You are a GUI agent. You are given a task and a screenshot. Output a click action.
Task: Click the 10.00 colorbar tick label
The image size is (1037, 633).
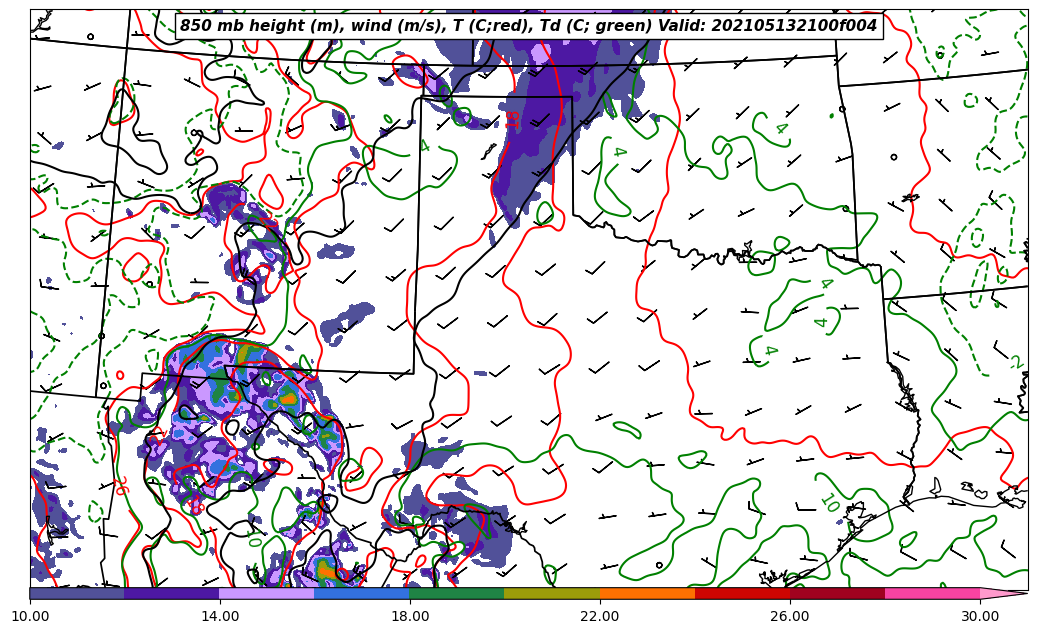click(30, 616)
